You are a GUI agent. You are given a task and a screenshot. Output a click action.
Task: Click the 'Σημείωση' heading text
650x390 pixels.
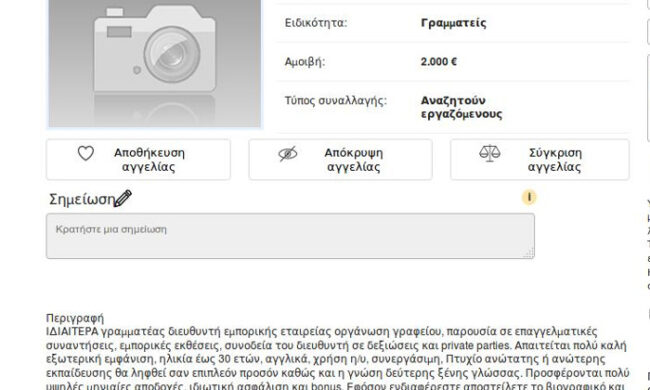click(x=82, y=199)
